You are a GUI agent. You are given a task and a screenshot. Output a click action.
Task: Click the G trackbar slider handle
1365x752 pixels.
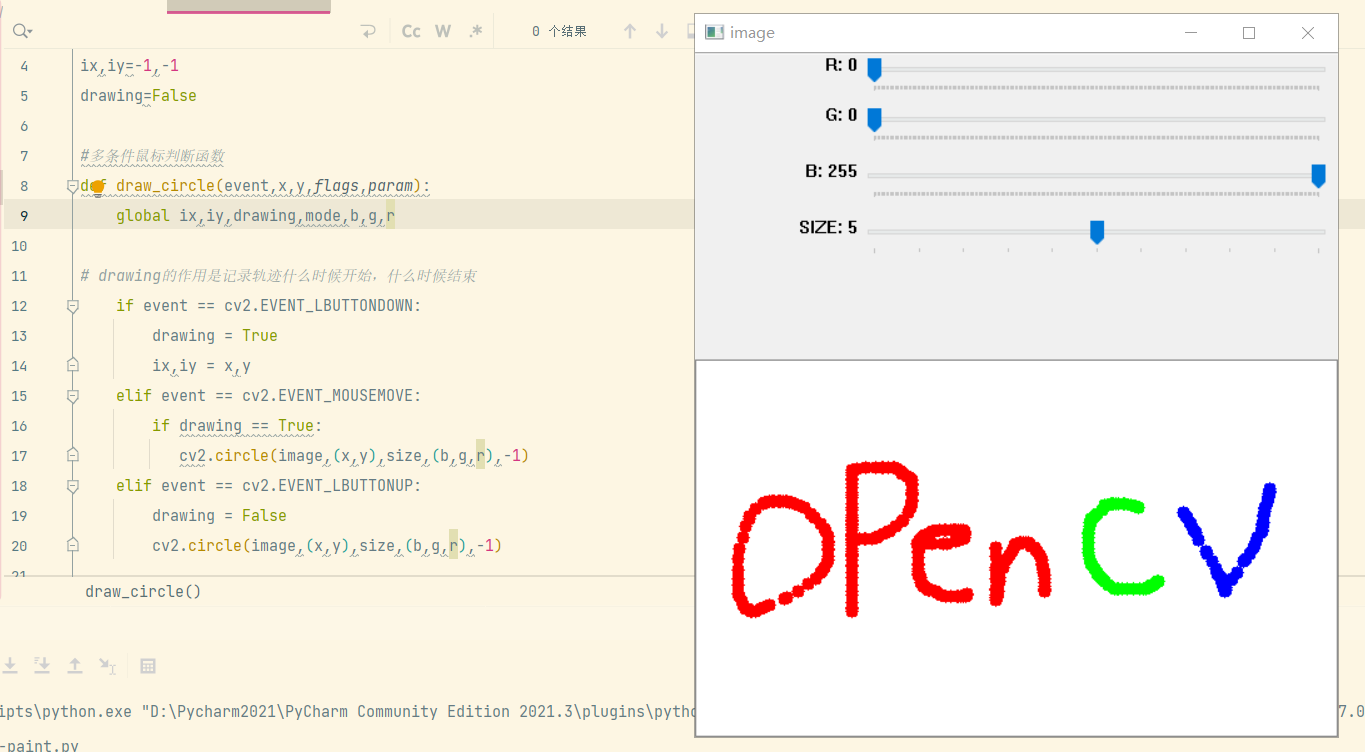coord(874,119)
